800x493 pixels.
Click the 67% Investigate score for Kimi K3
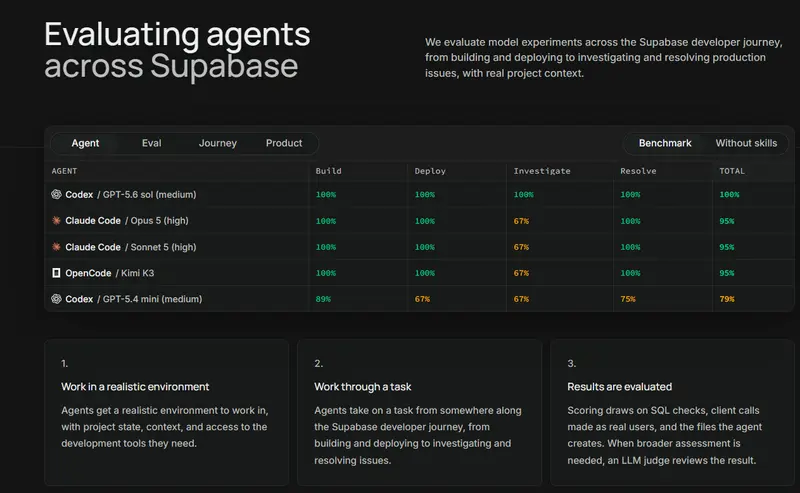[x=521, y=273]
